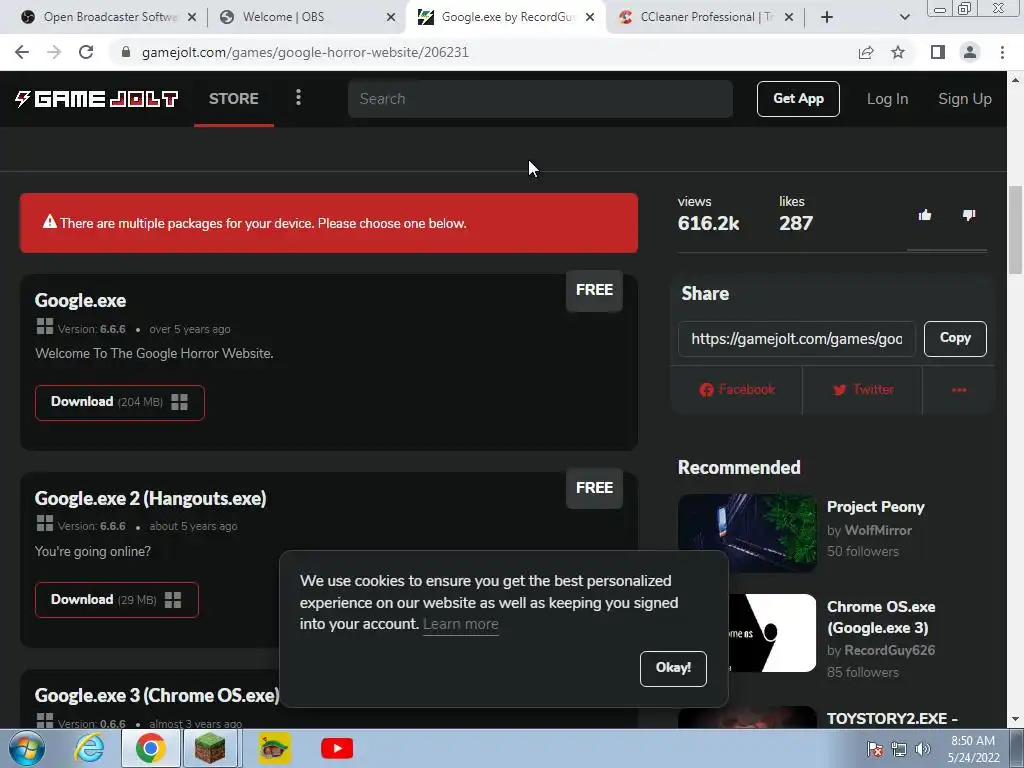Click the FREE badge on Google.exe

[594, 290]
